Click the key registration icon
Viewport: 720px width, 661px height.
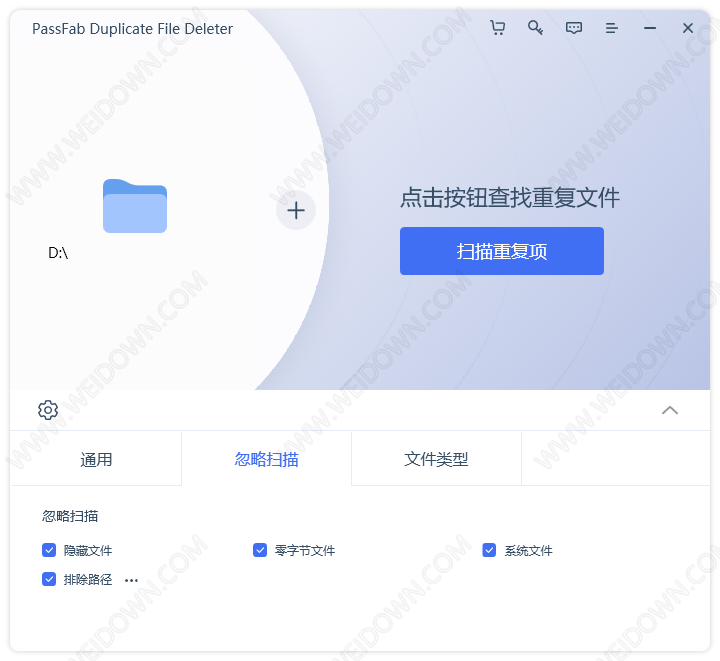[x=535, y=28]
